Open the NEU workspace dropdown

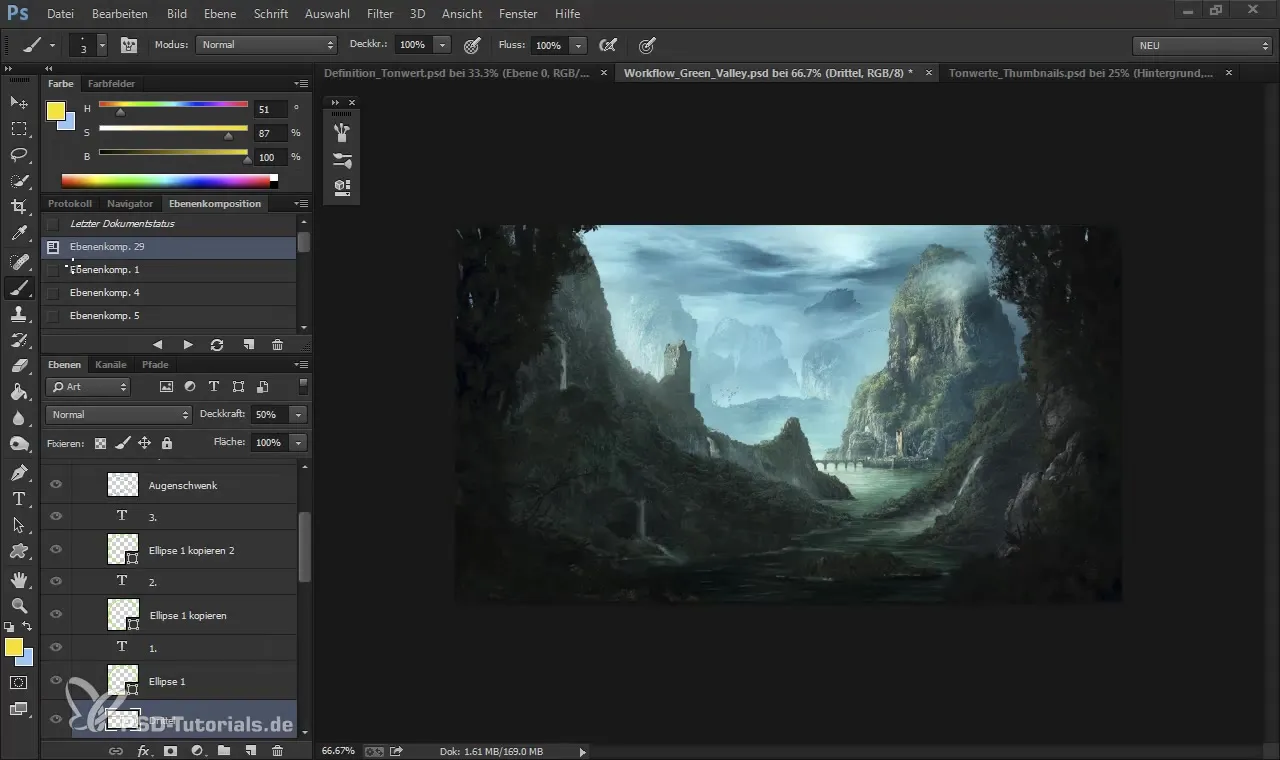[x=1202, y=45]
